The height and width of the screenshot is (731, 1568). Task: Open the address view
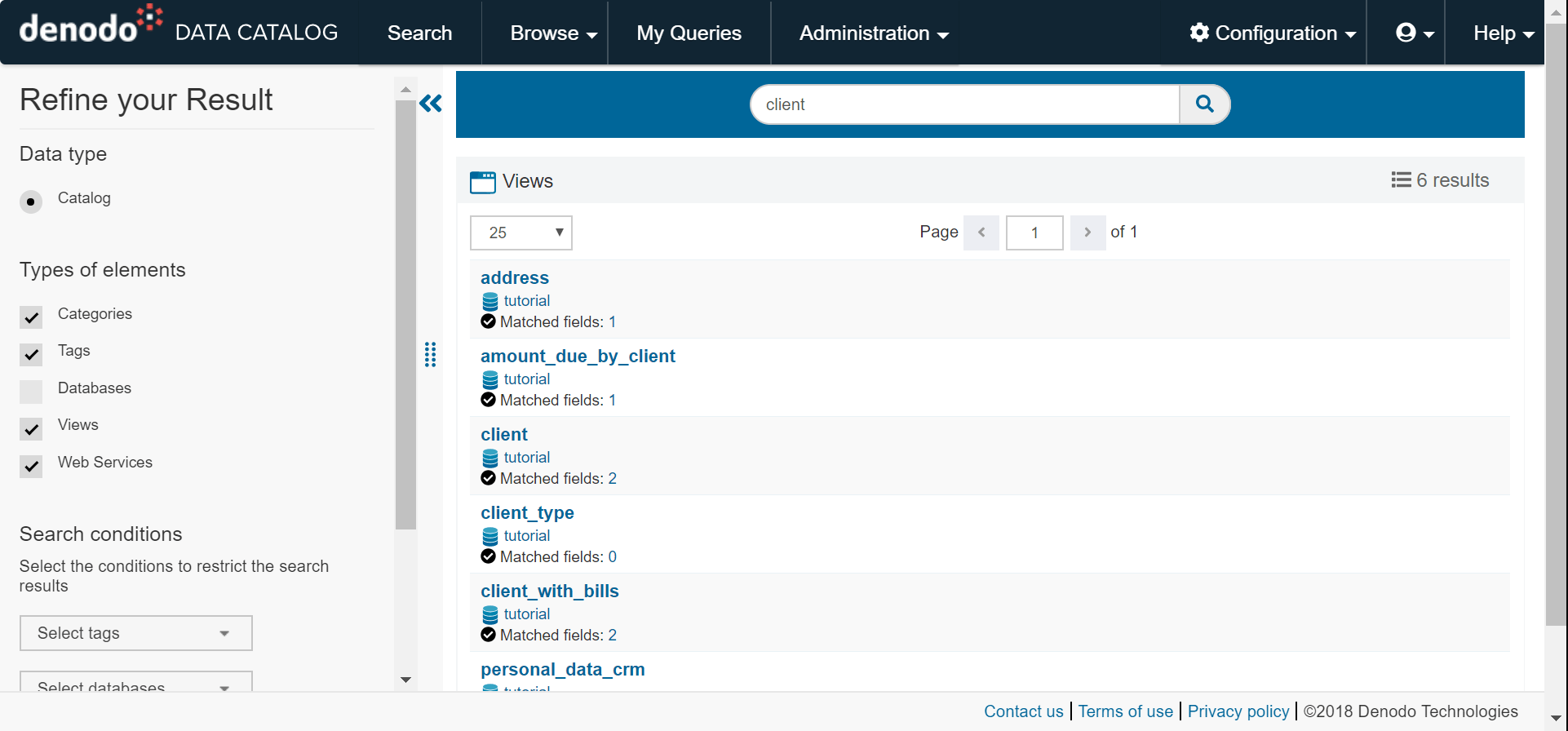(x=515, y=277)
